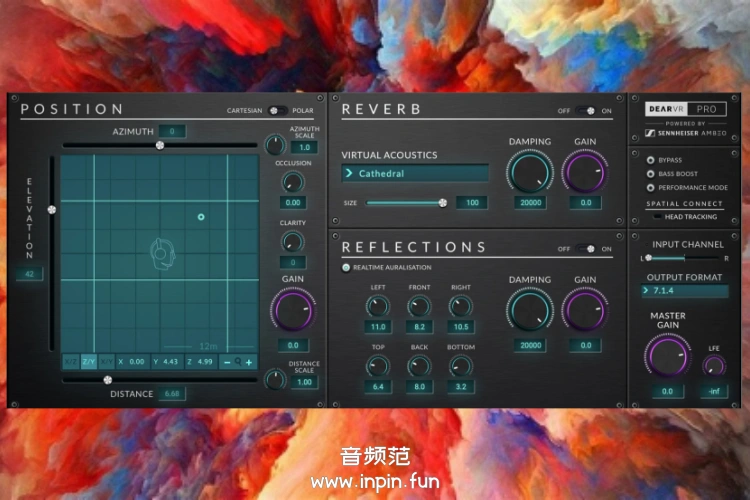Toggle the Cartesian/Polar switch

pyautogui.click(x=276, y=110)
